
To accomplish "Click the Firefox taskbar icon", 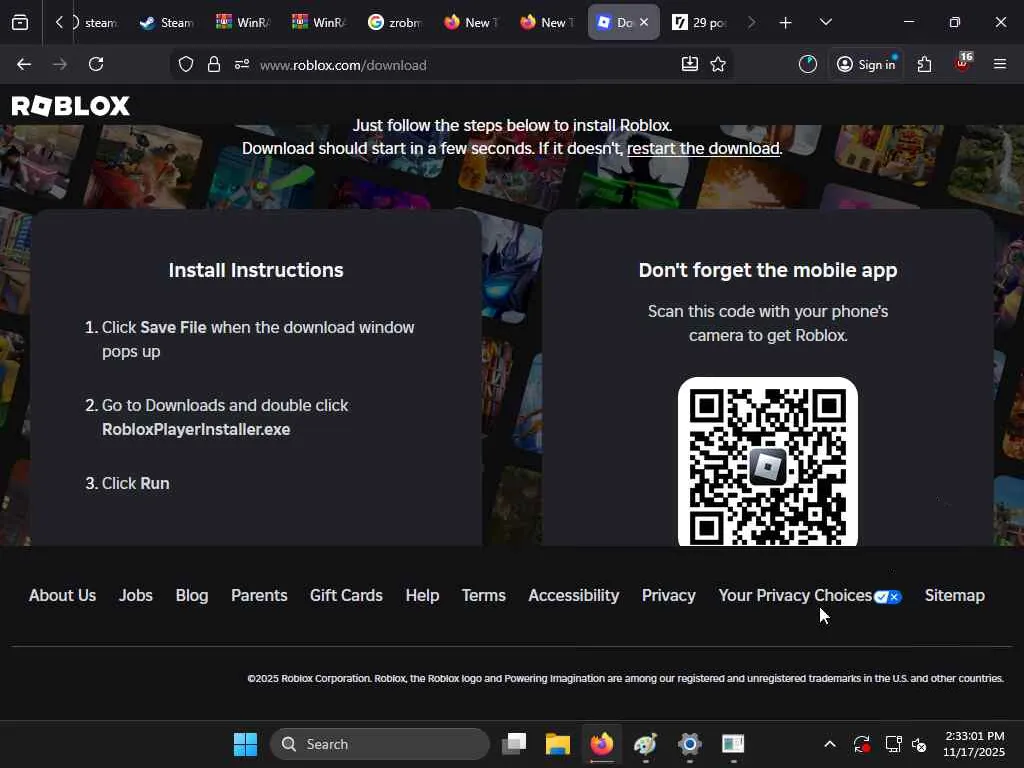I will click(x=601, y=744).
